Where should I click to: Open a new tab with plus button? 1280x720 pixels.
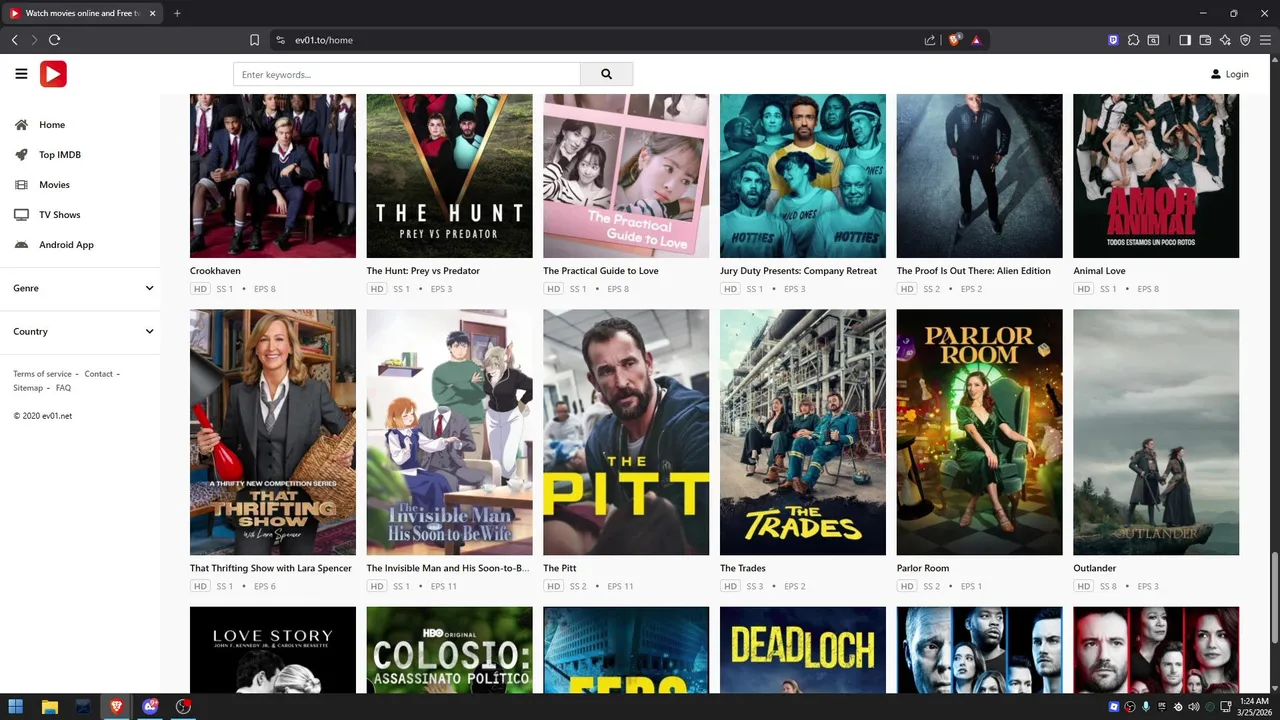pyautogui.click(x=177, y=13)
